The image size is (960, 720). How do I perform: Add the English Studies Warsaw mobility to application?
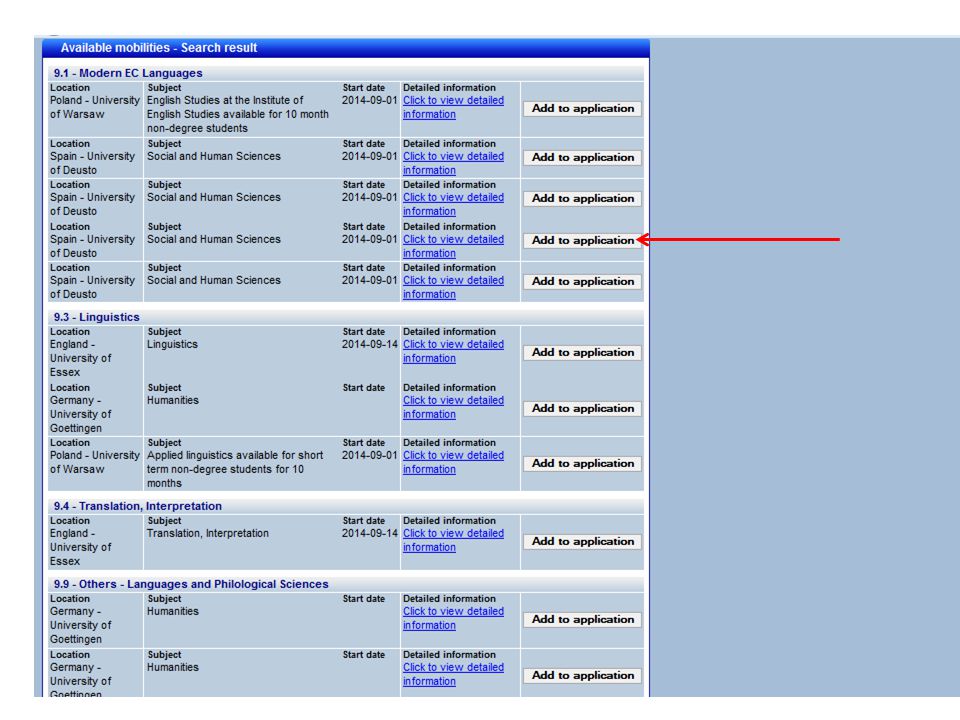point(582,108)
